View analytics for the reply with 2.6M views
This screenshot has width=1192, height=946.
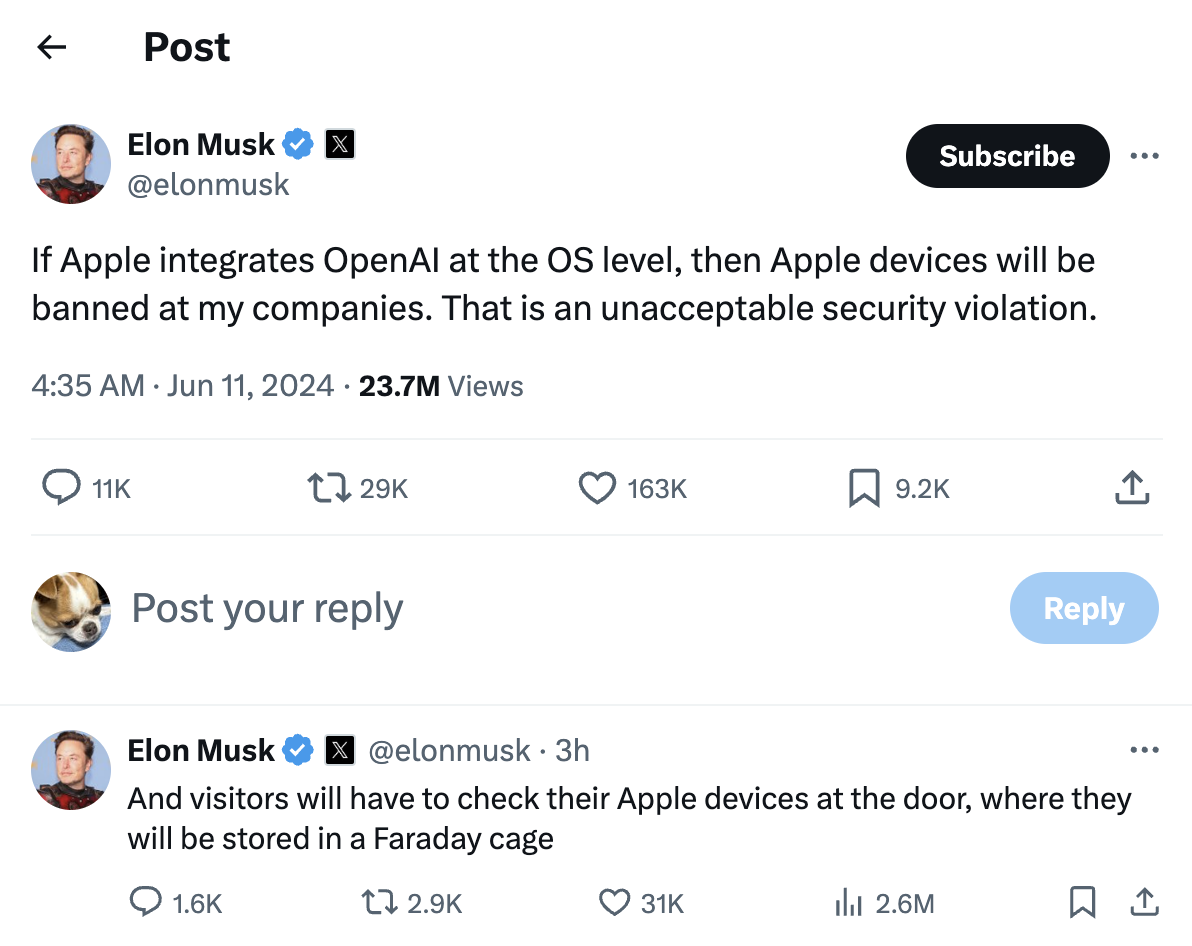tap(848, 903)
